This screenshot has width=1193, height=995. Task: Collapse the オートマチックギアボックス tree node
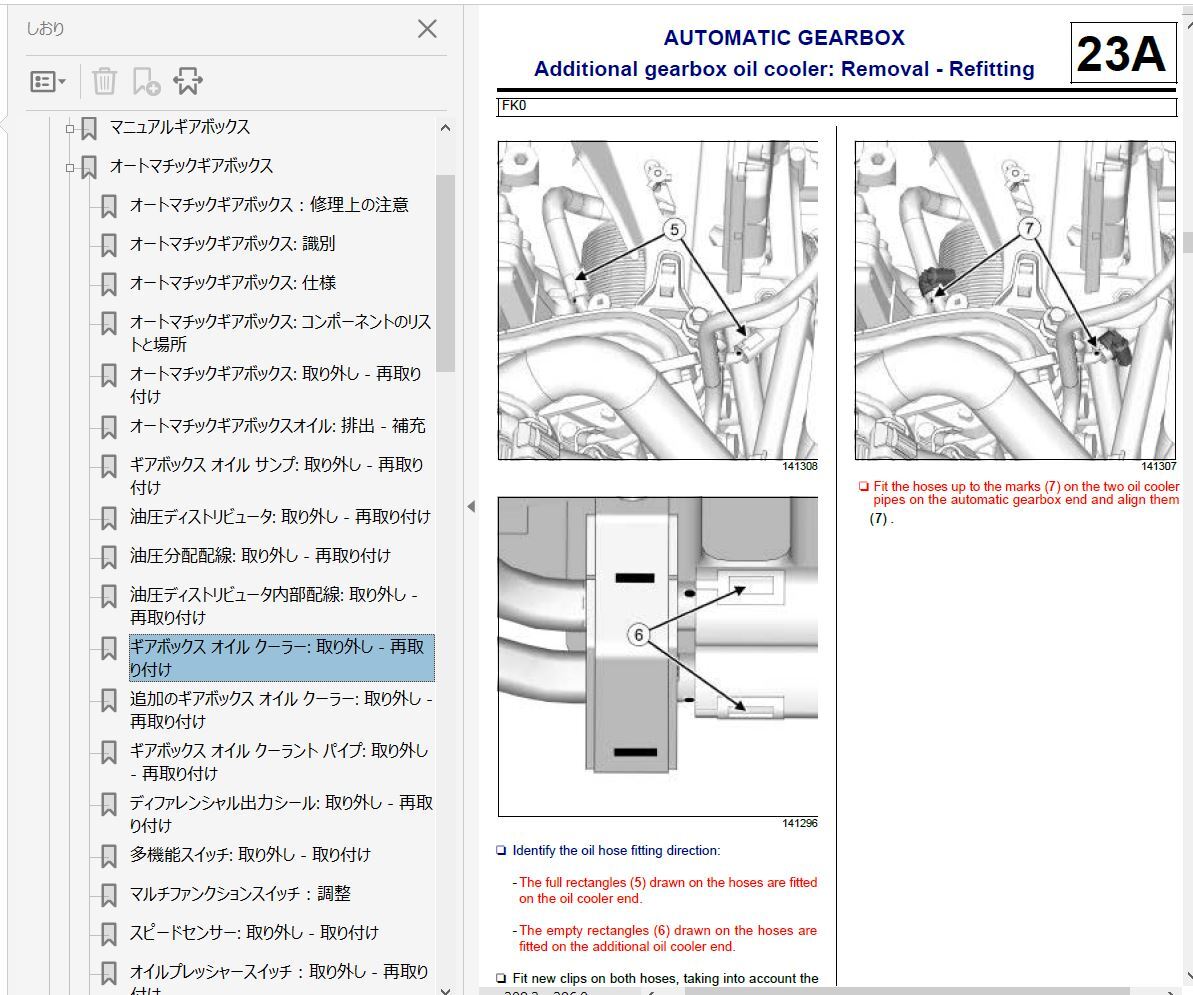pyautogui.click(x=70, y=167)
